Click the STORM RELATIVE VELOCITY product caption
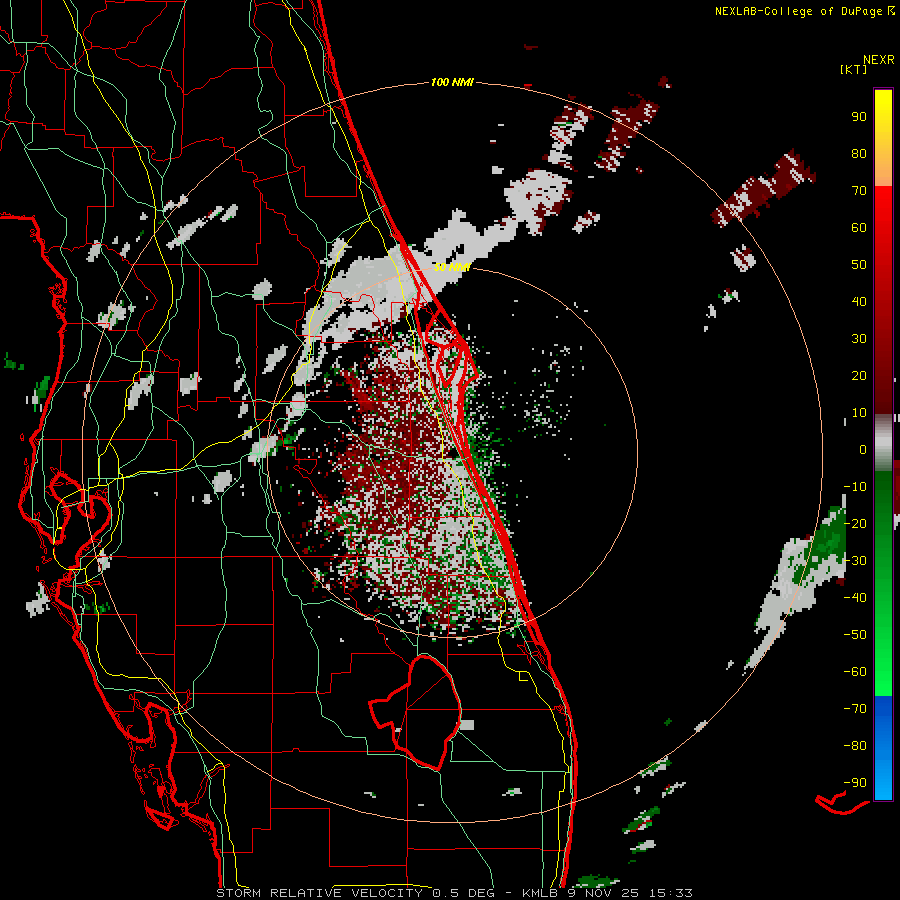 (x=319, y=893)
